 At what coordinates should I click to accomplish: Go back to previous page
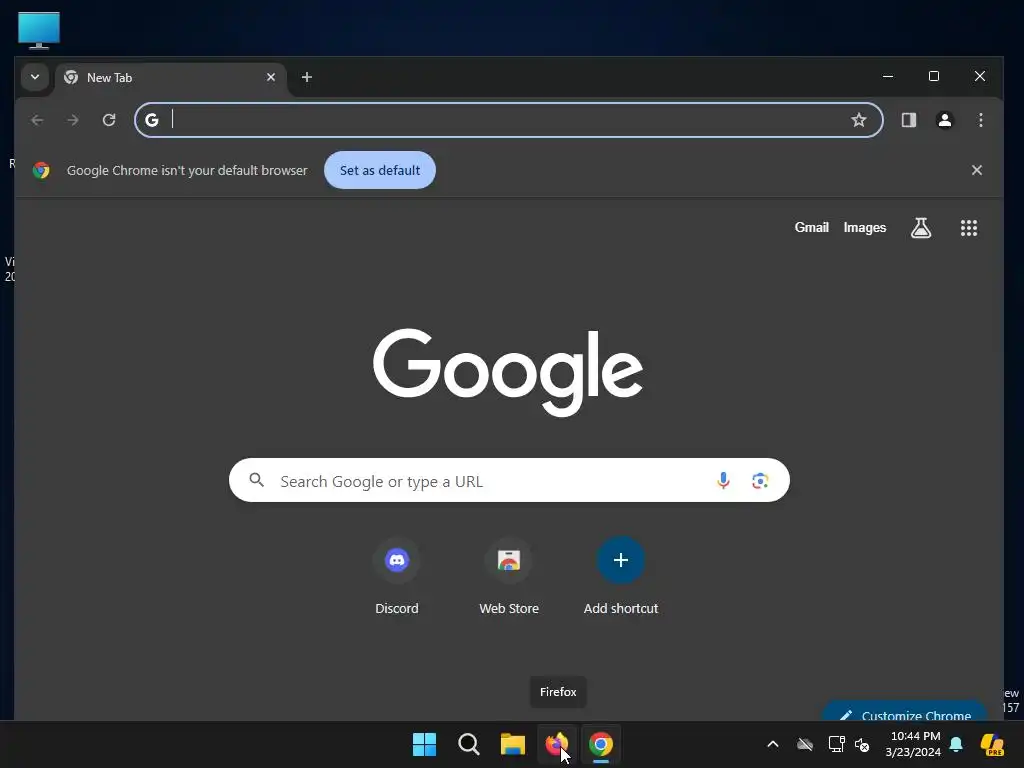[37, 120]
